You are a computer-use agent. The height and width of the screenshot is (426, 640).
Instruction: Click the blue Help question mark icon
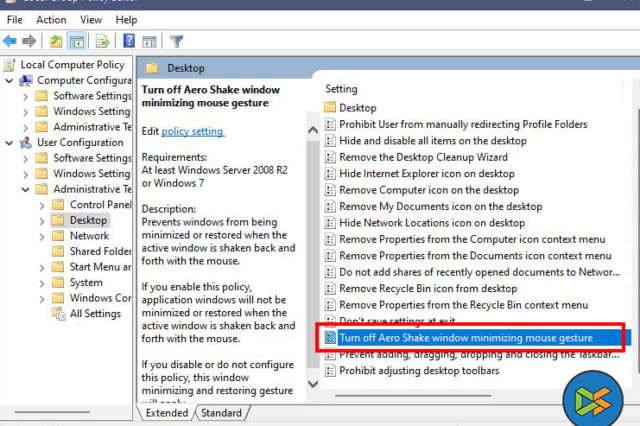129,41
